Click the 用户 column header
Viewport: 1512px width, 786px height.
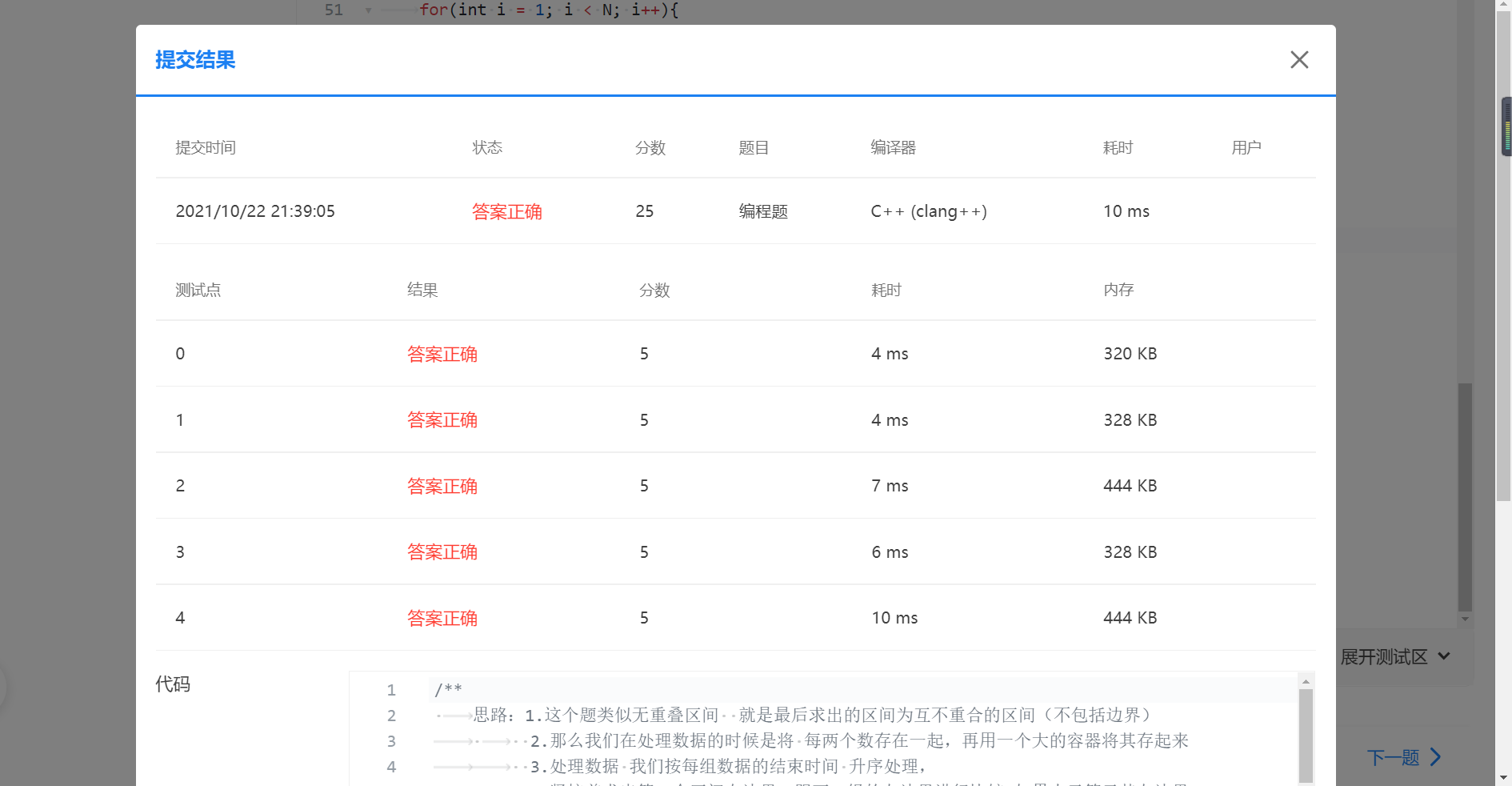point(1246,147)
